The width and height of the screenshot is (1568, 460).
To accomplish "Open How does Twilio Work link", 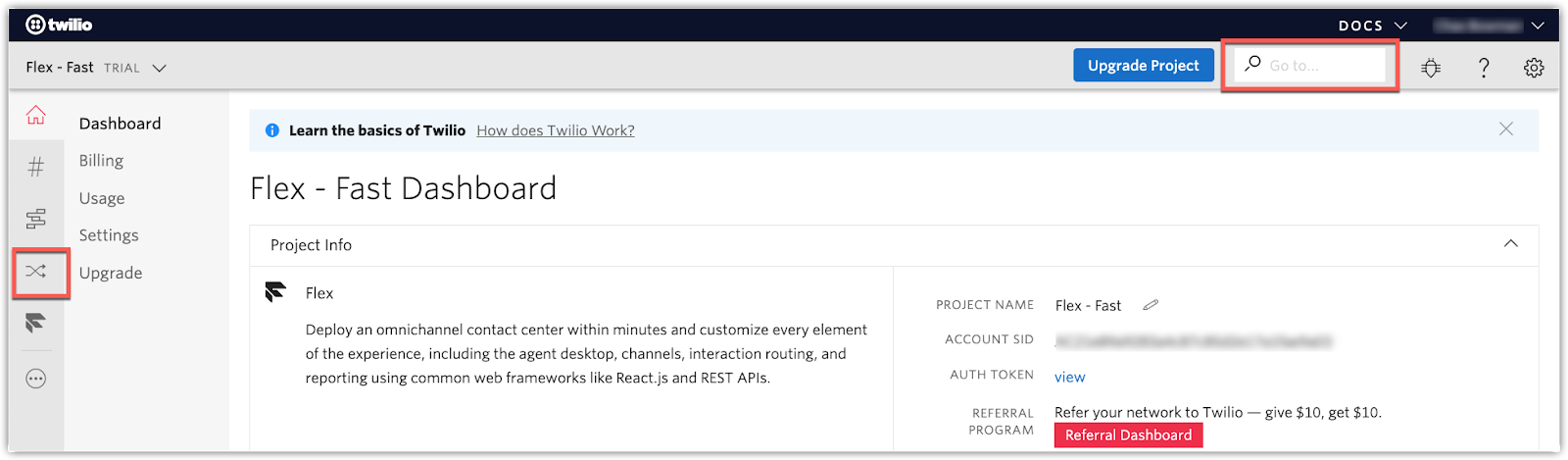I will pos(556,130).
